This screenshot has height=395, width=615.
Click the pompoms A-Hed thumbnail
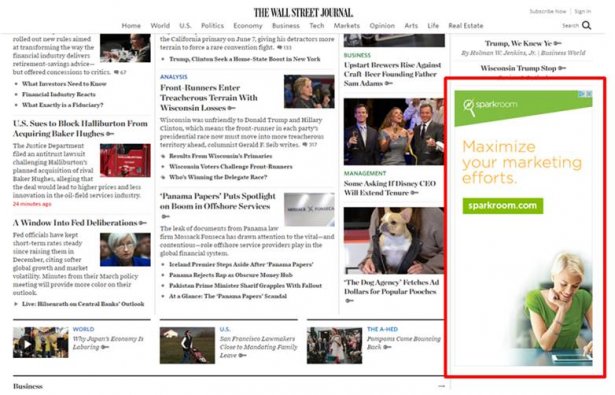334,345
